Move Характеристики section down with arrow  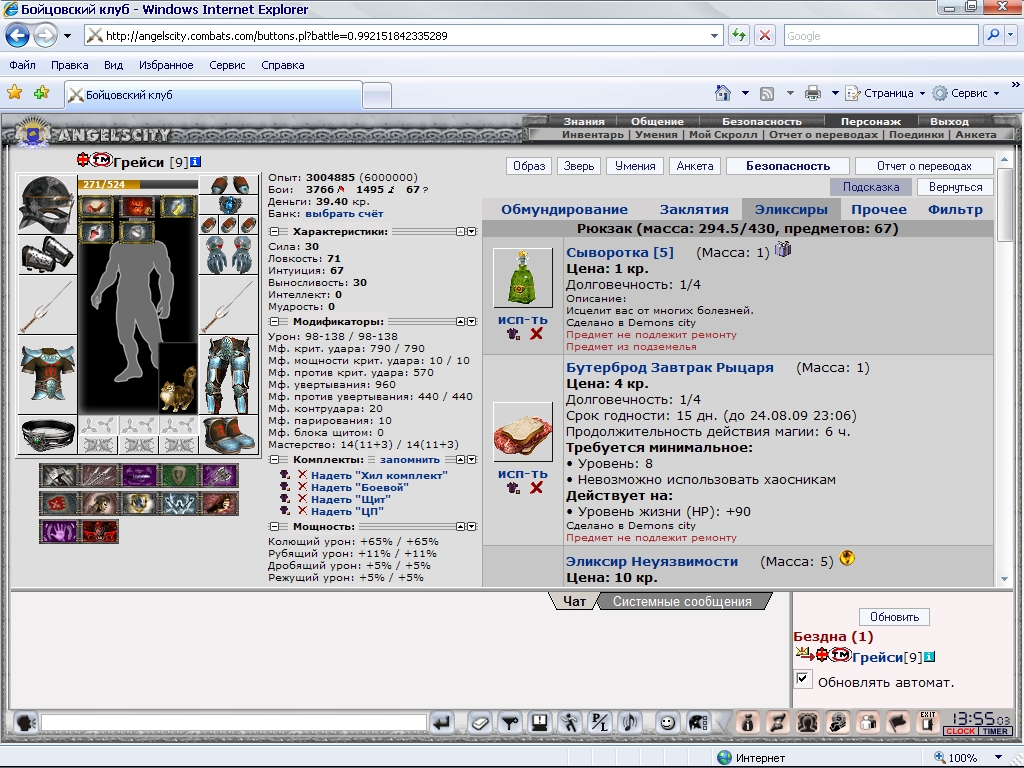[472, 232]
